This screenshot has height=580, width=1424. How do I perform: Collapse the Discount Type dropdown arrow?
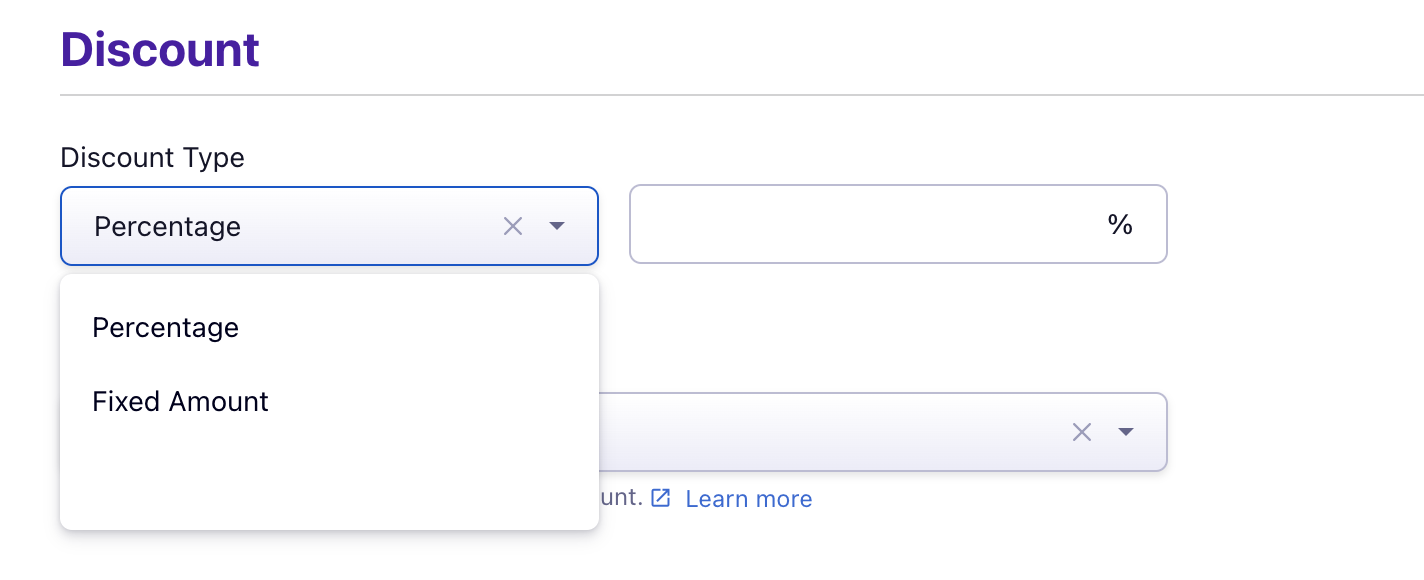(x=558, y=227)
